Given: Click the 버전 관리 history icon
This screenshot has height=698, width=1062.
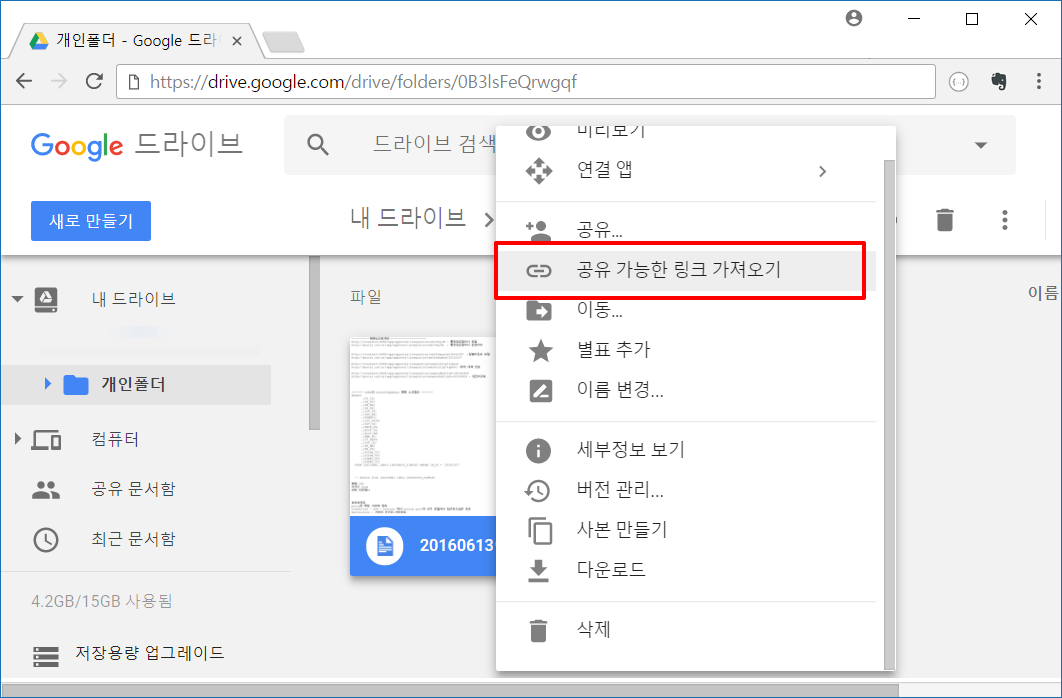Looking at the screenshot, I should pos(538,490).
